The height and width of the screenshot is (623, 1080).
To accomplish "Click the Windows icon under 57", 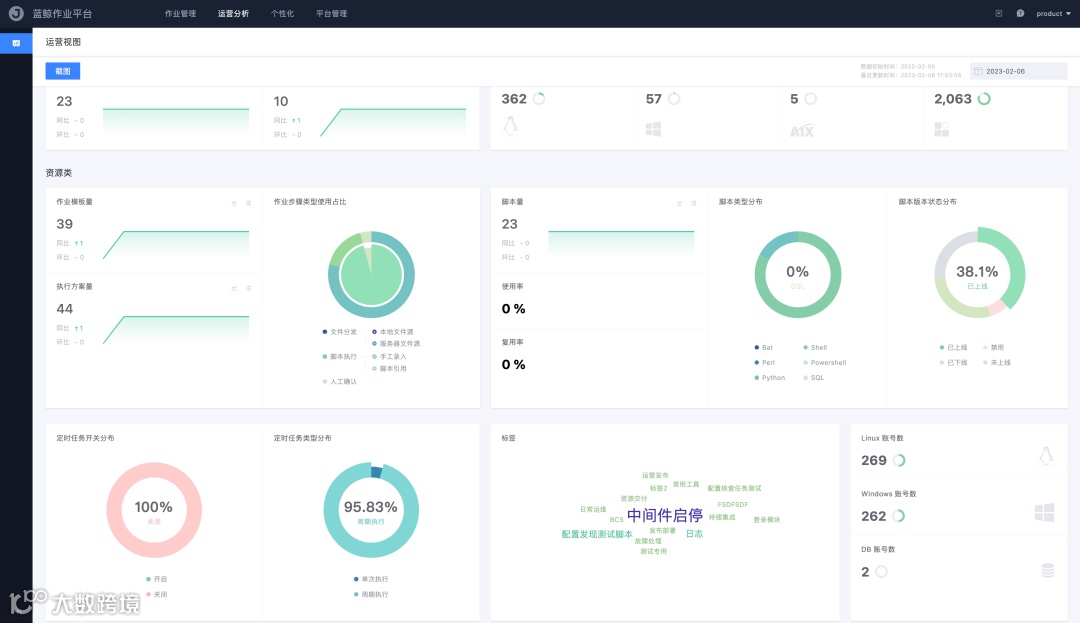I will 654,129.
